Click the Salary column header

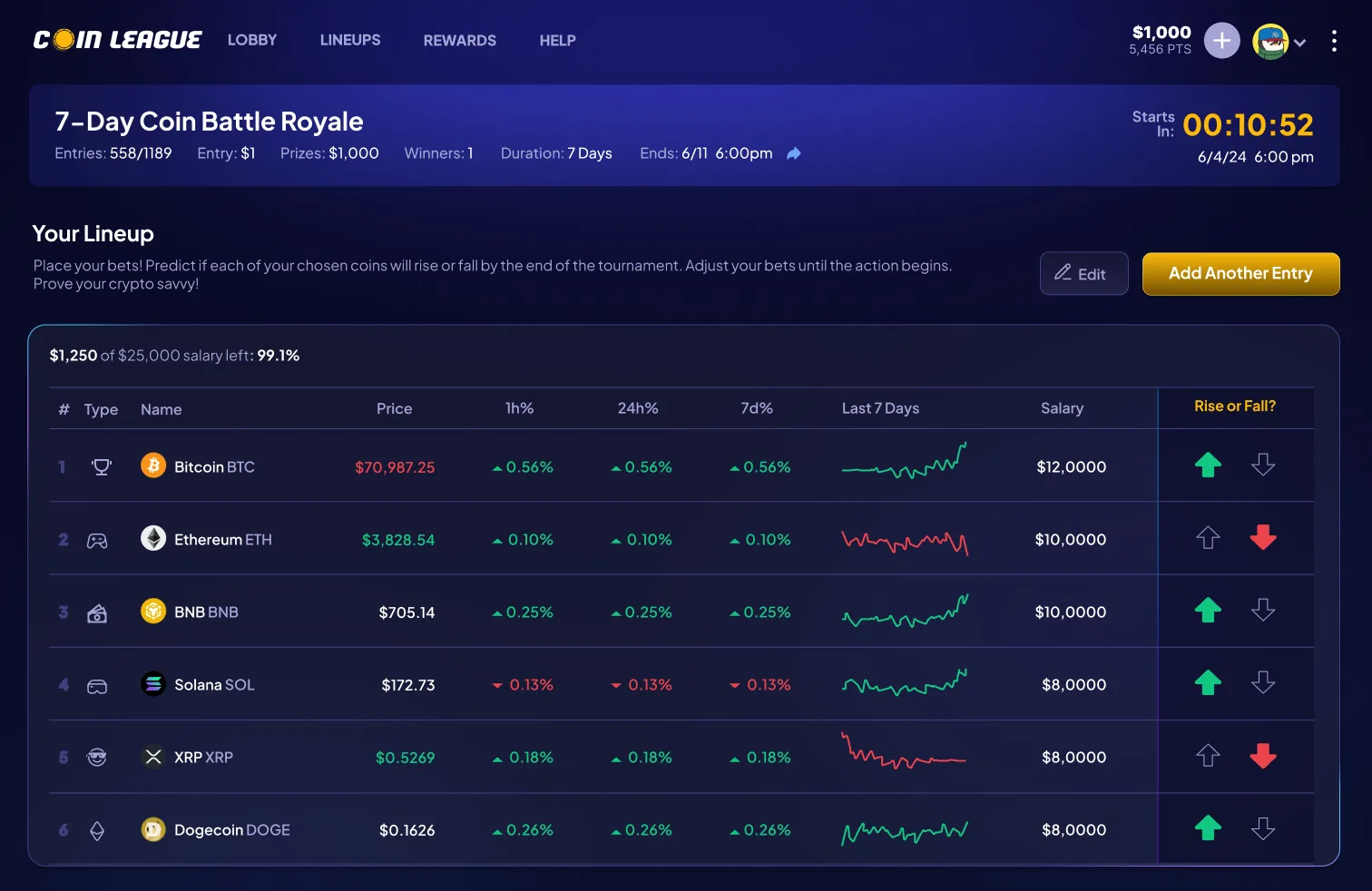click(x=1063, y=408)
